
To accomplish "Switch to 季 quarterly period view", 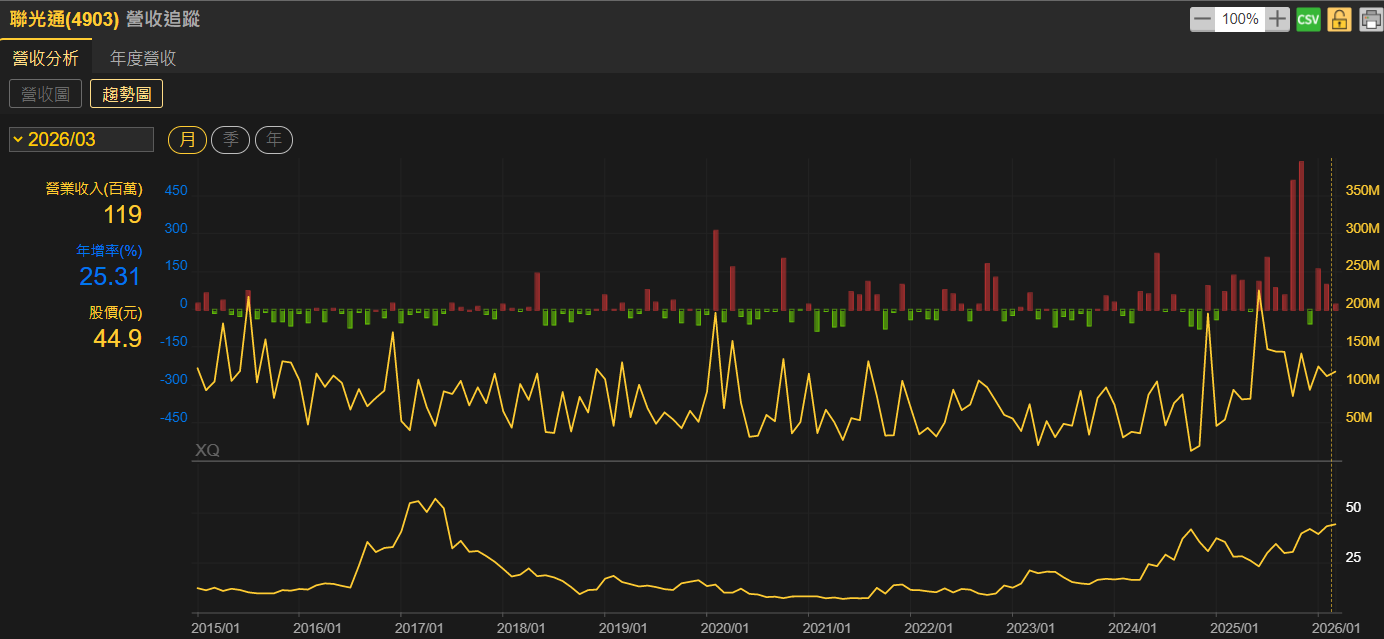I will point(230,140).
